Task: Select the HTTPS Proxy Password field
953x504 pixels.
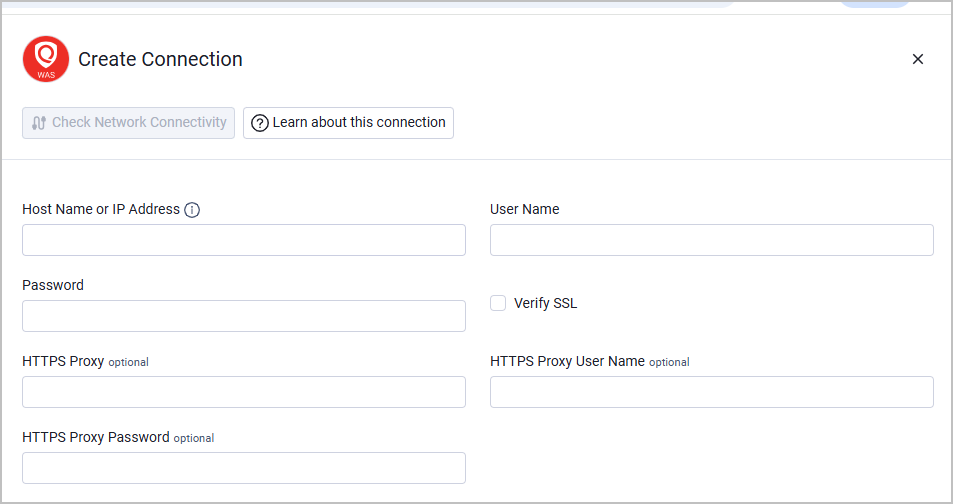Action: 244,468
